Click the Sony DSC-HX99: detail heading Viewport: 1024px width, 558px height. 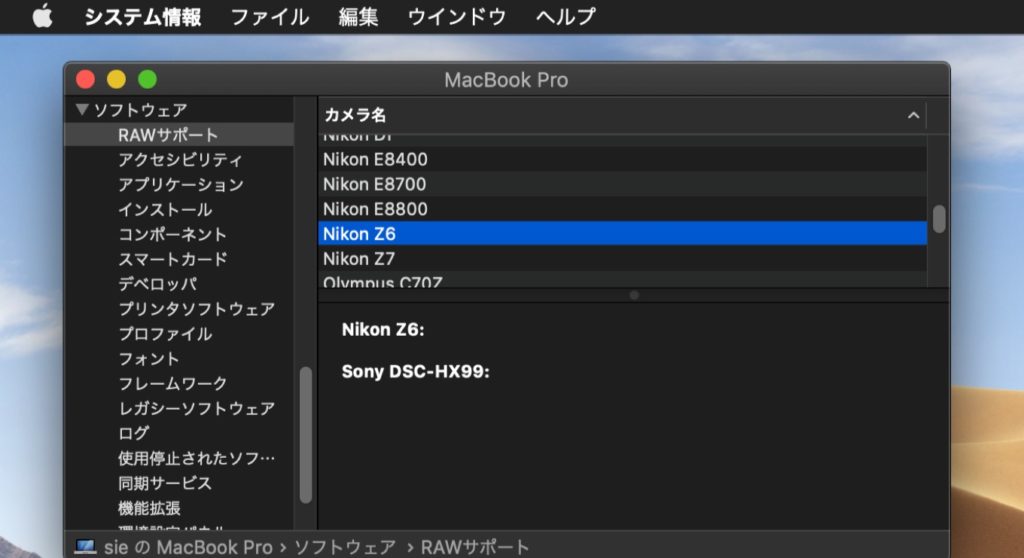415,371
